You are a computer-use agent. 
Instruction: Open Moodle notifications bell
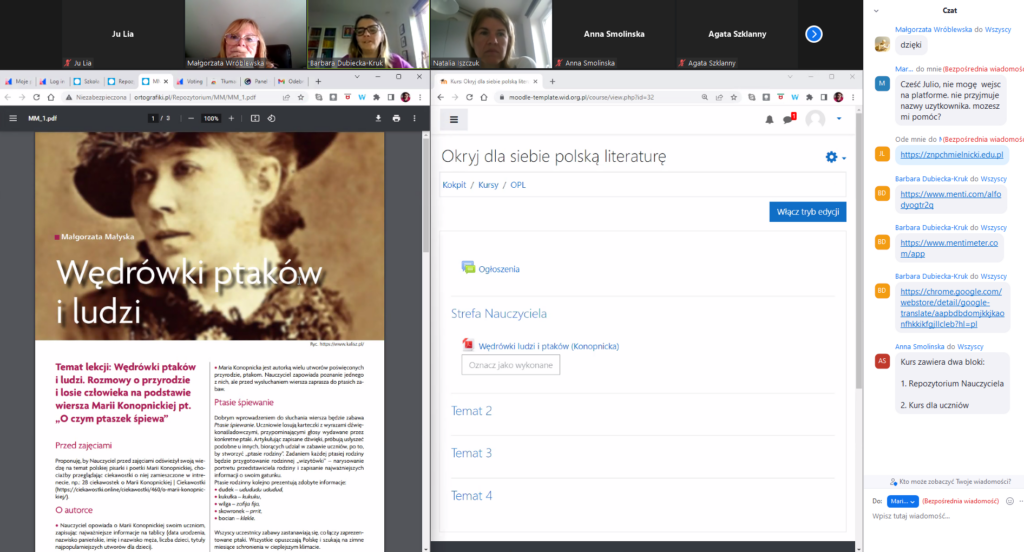click(x=769, y=120)
